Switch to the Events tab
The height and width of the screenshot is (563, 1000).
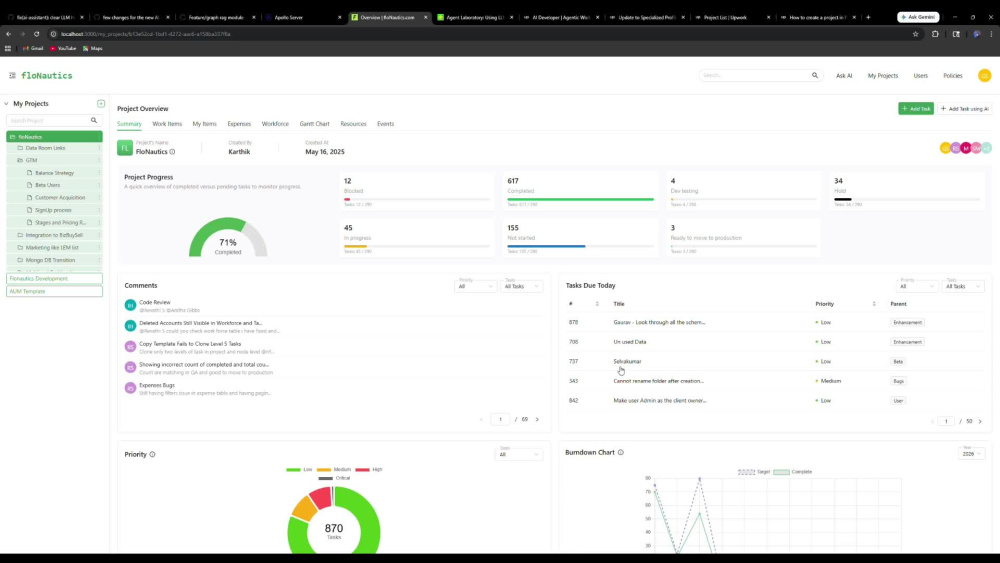point(385,124)
